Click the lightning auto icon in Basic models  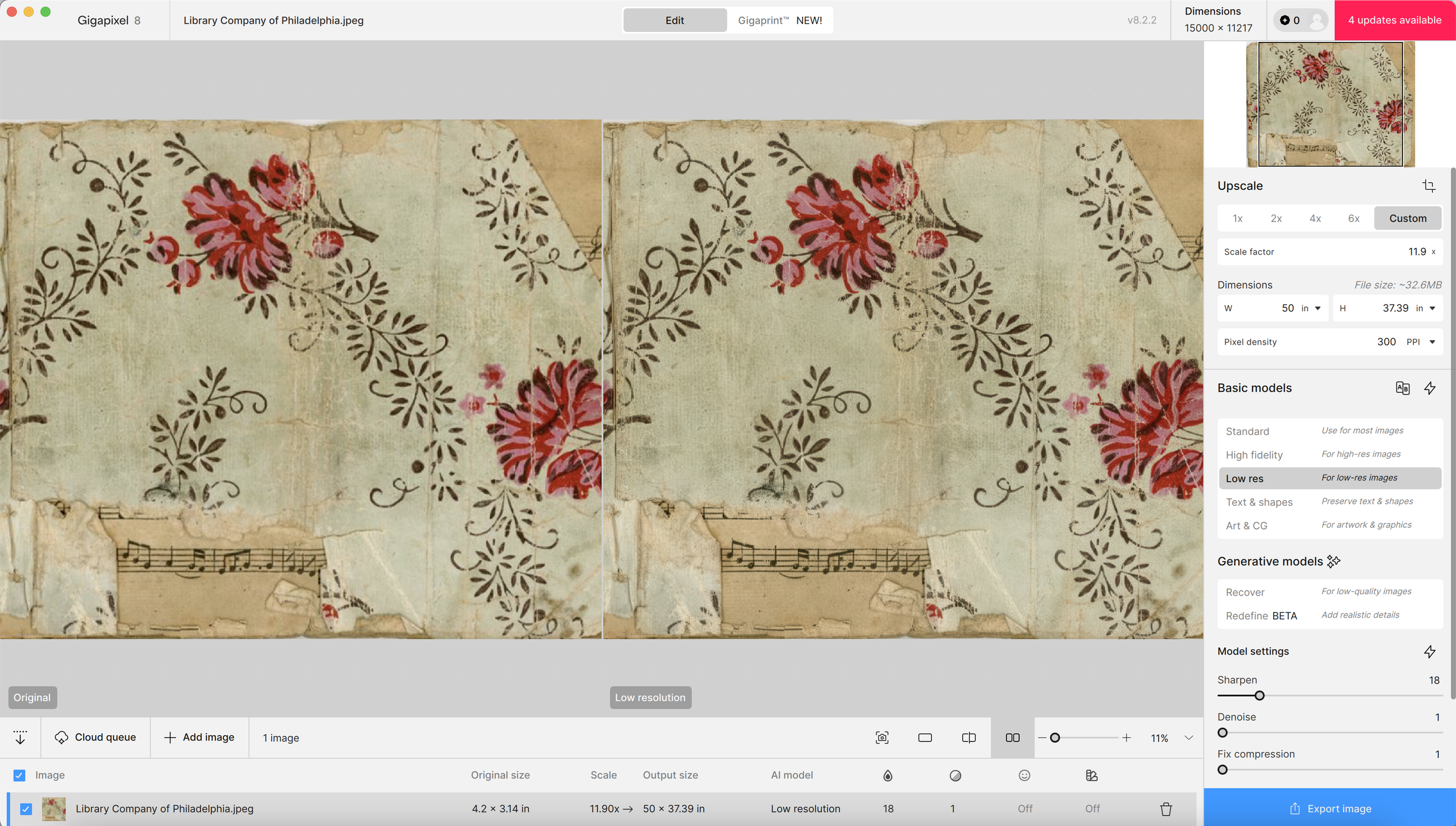(1430, 388)
